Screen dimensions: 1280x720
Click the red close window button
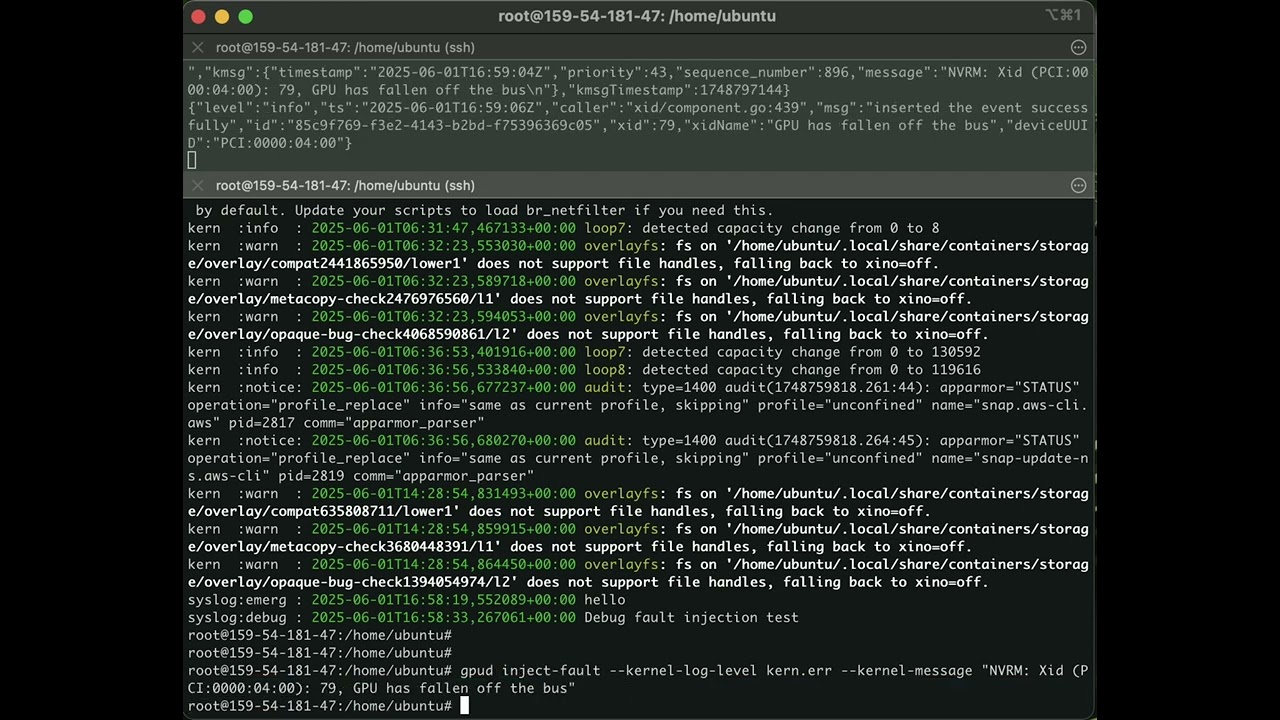click(x=198, y=16)
